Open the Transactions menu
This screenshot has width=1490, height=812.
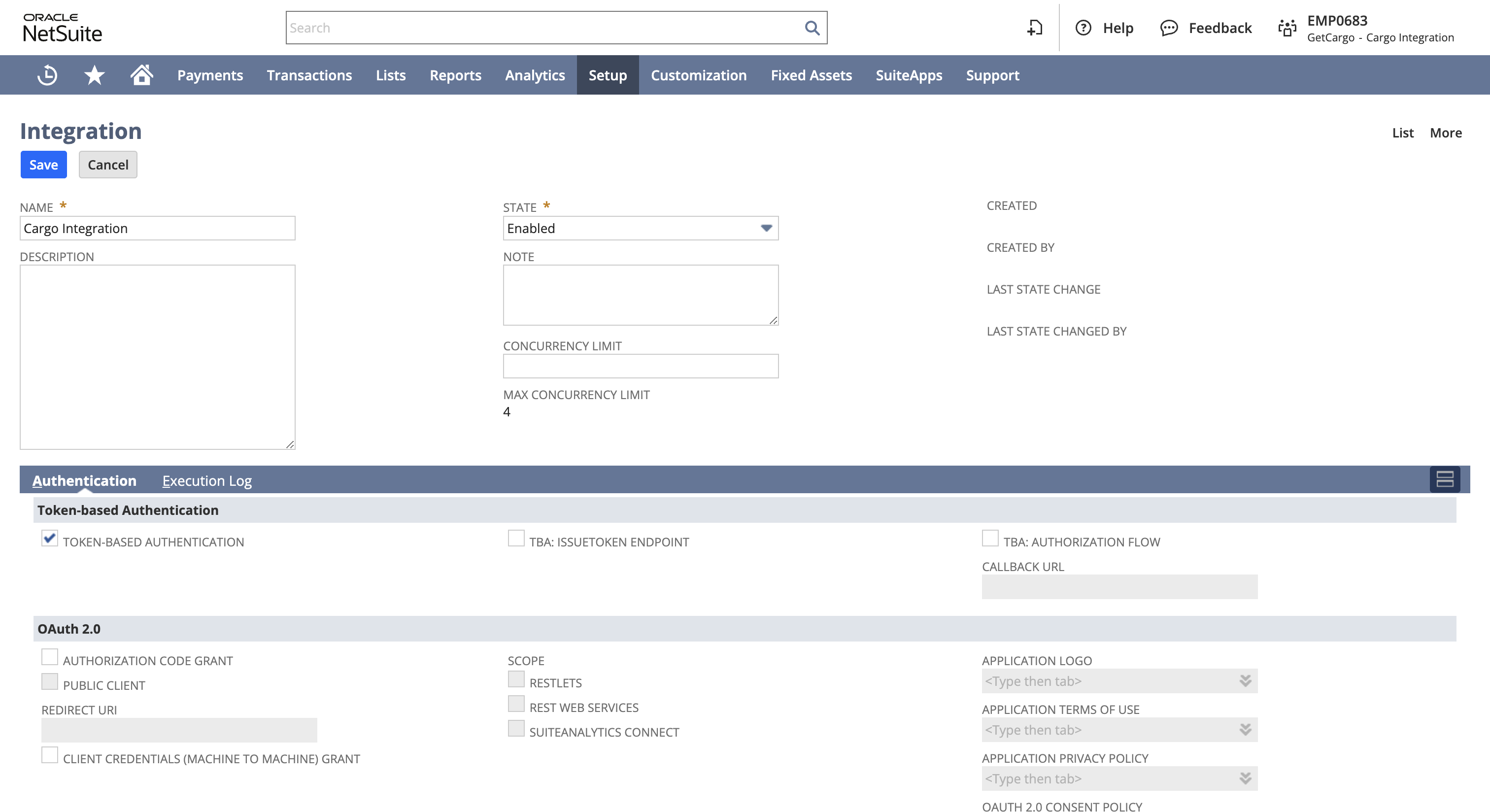(x=309, y=75)
